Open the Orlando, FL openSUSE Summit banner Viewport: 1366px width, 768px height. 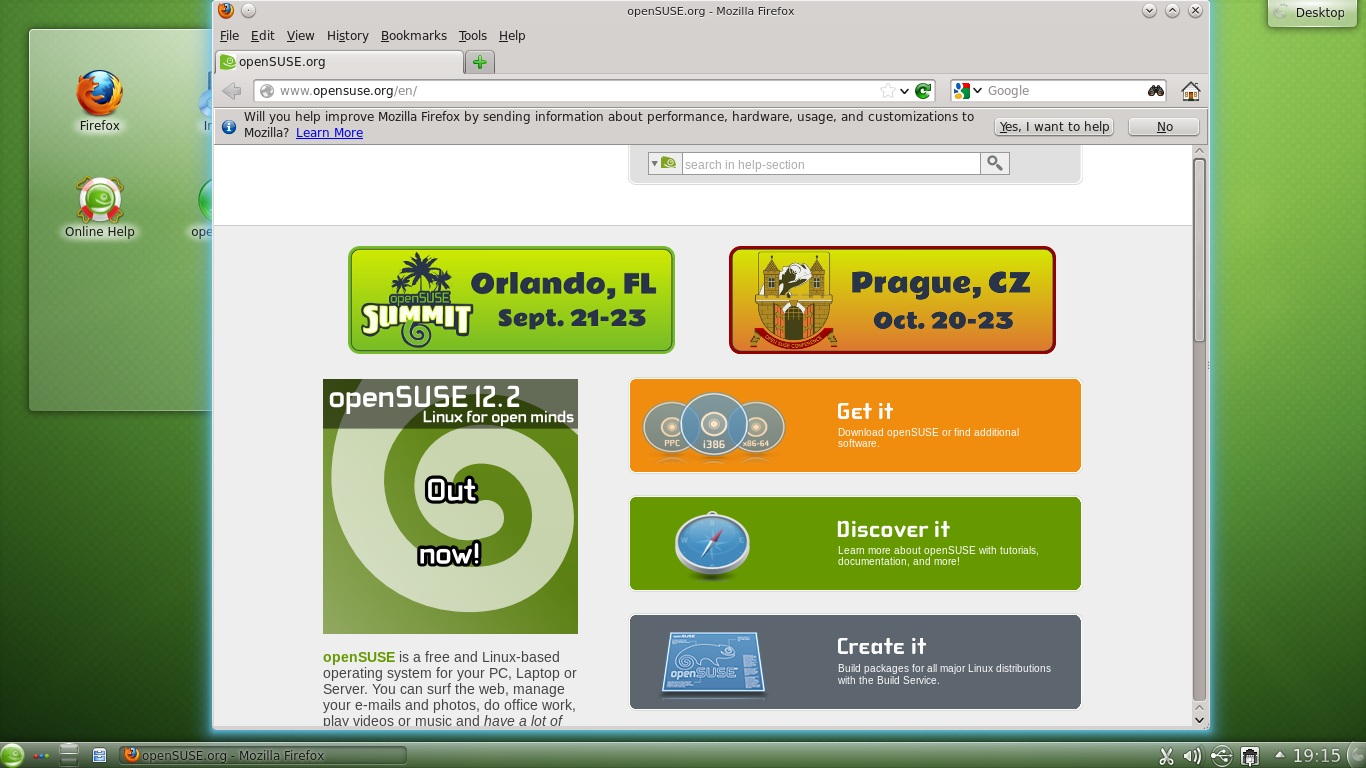click(x=511, y=300)
